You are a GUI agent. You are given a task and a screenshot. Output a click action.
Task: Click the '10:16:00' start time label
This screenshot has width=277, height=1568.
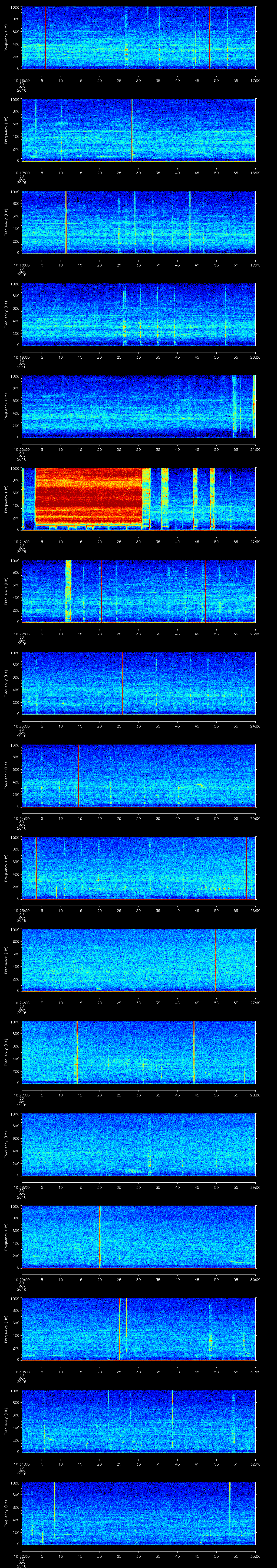(x=22, y=80)
